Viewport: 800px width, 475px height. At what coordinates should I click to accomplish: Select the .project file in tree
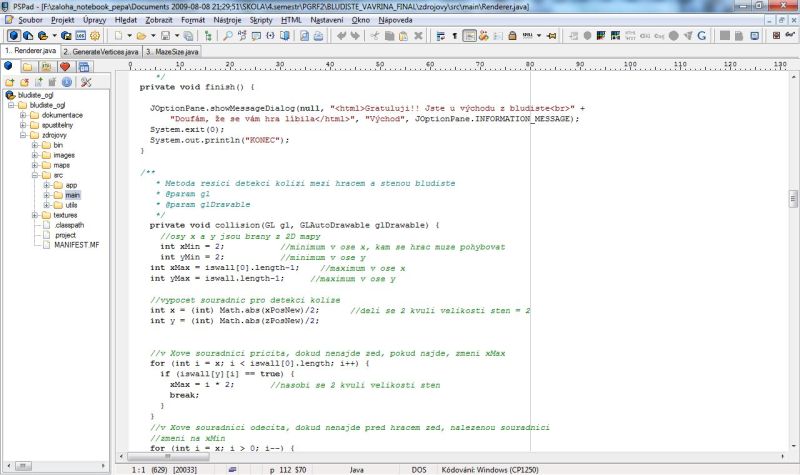pyautogui.click(x=65, y=235)
